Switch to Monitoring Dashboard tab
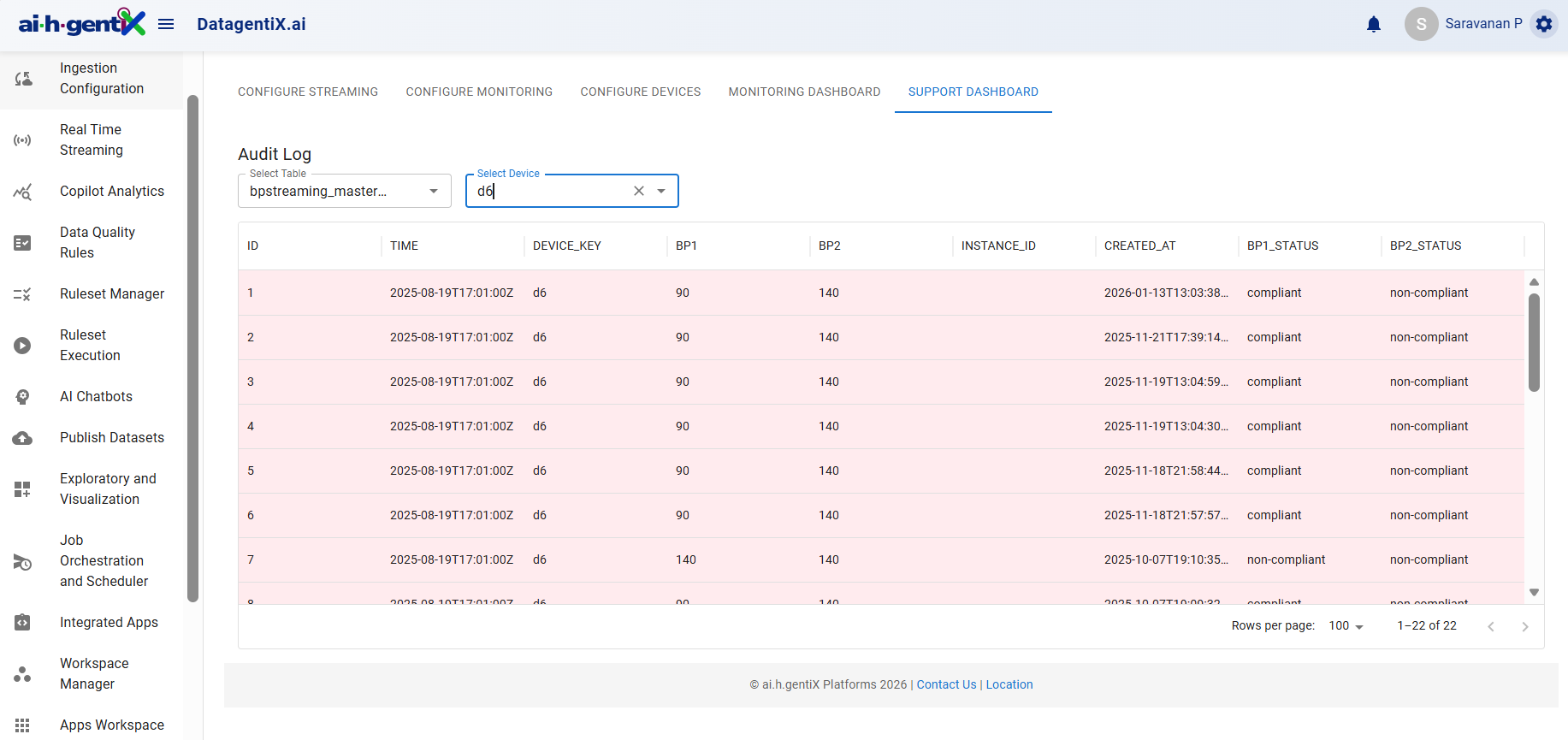 pyautogui.click(x=805, y=92)
